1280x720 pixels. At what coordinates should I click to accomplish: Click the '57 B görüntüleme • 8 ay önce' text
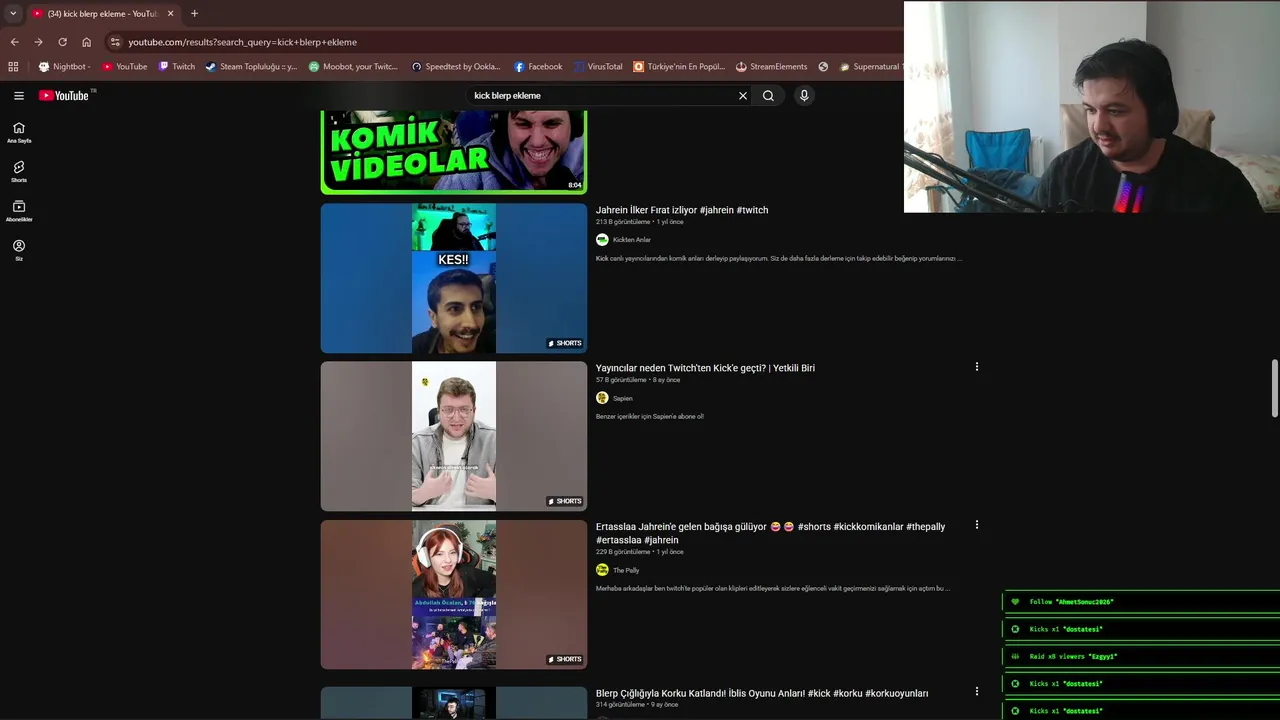point(638,380)
